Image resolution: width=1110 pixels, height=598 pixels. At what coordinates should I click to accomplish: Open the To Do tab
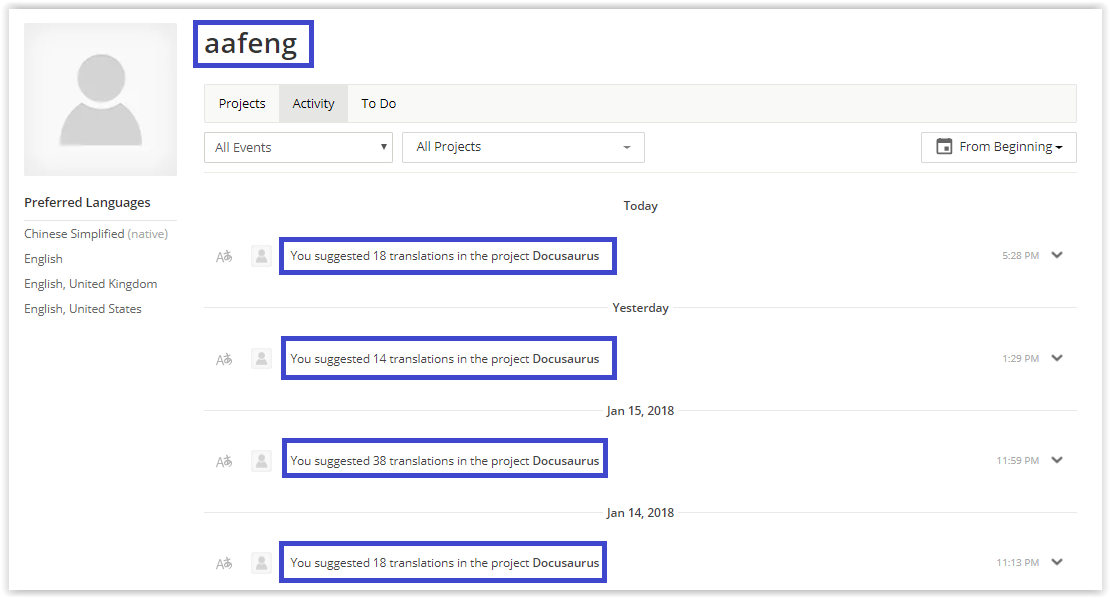tap(379, 103)
